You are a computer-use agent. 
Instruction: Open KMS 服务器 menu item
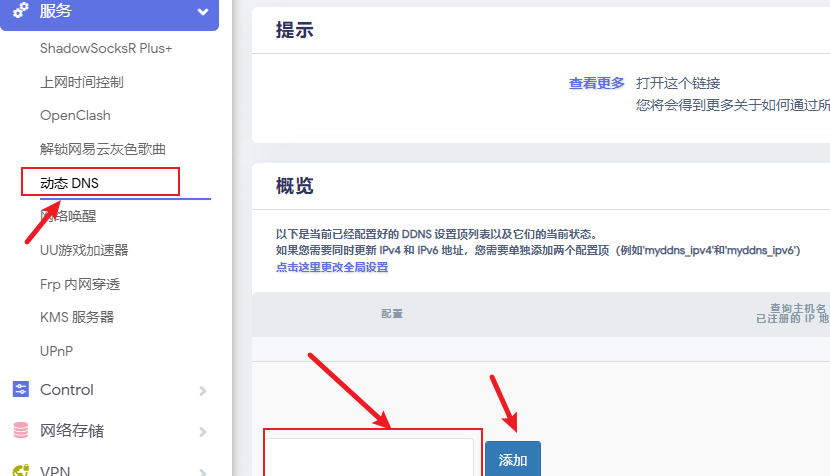77,317
